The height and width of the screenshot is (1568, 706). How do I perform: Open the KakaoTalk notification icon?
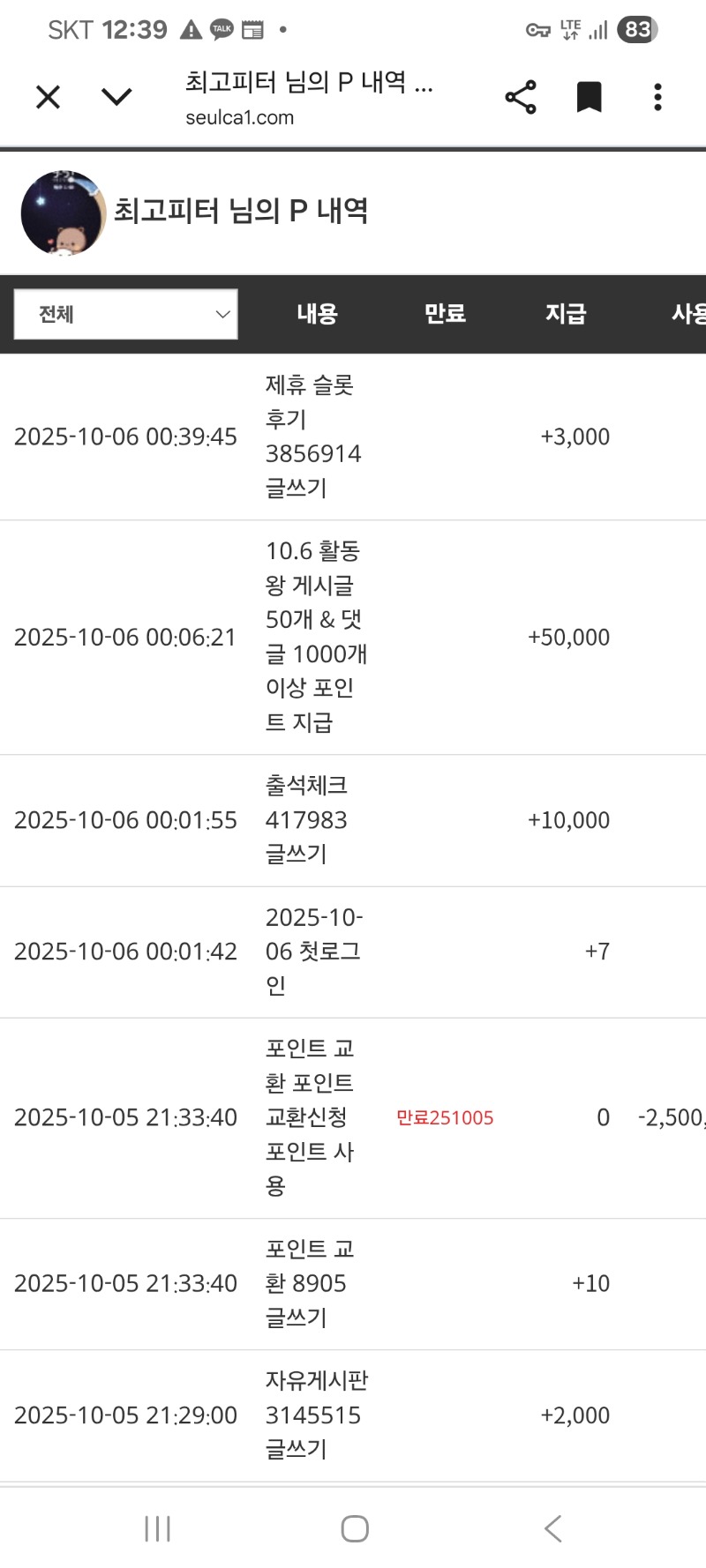(x=222, y=30)
